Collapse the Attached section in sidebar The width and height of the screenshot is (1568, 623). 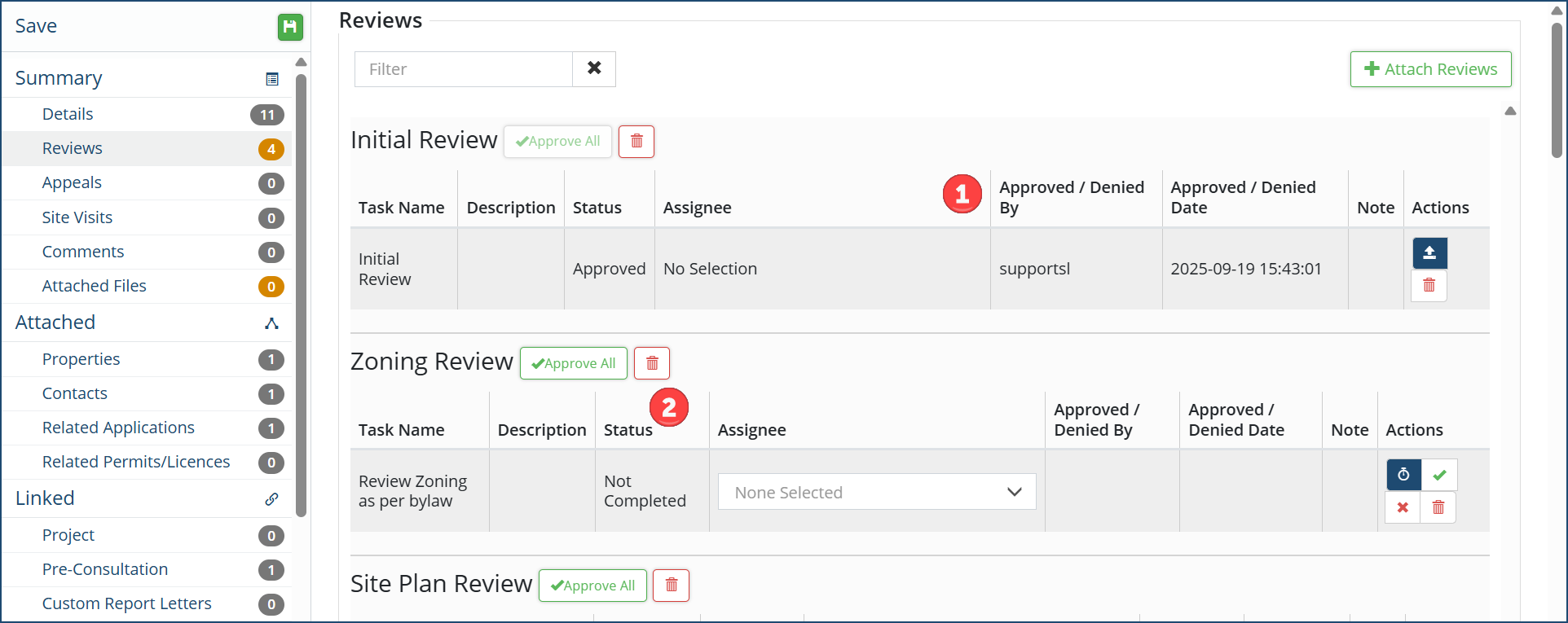pos(272,323)
